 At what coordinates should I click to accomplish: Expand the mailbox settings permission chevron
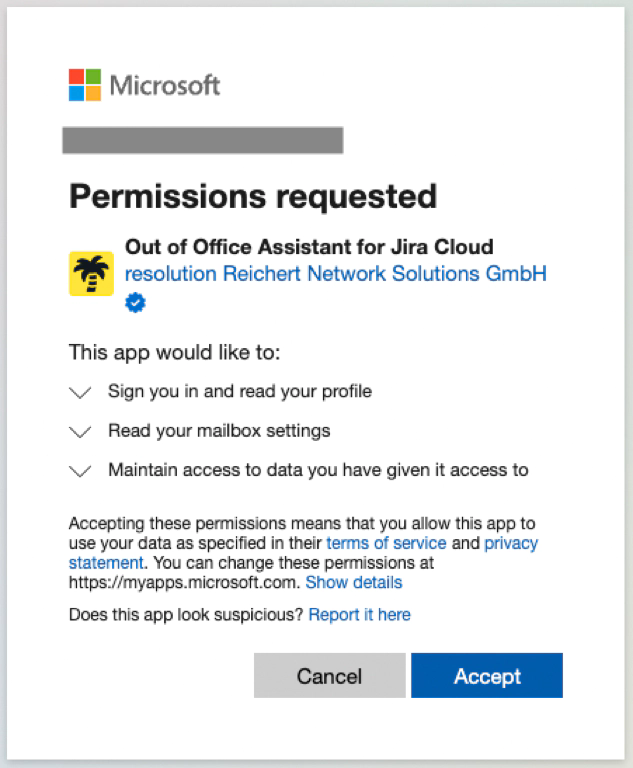(x=80, y=432)
